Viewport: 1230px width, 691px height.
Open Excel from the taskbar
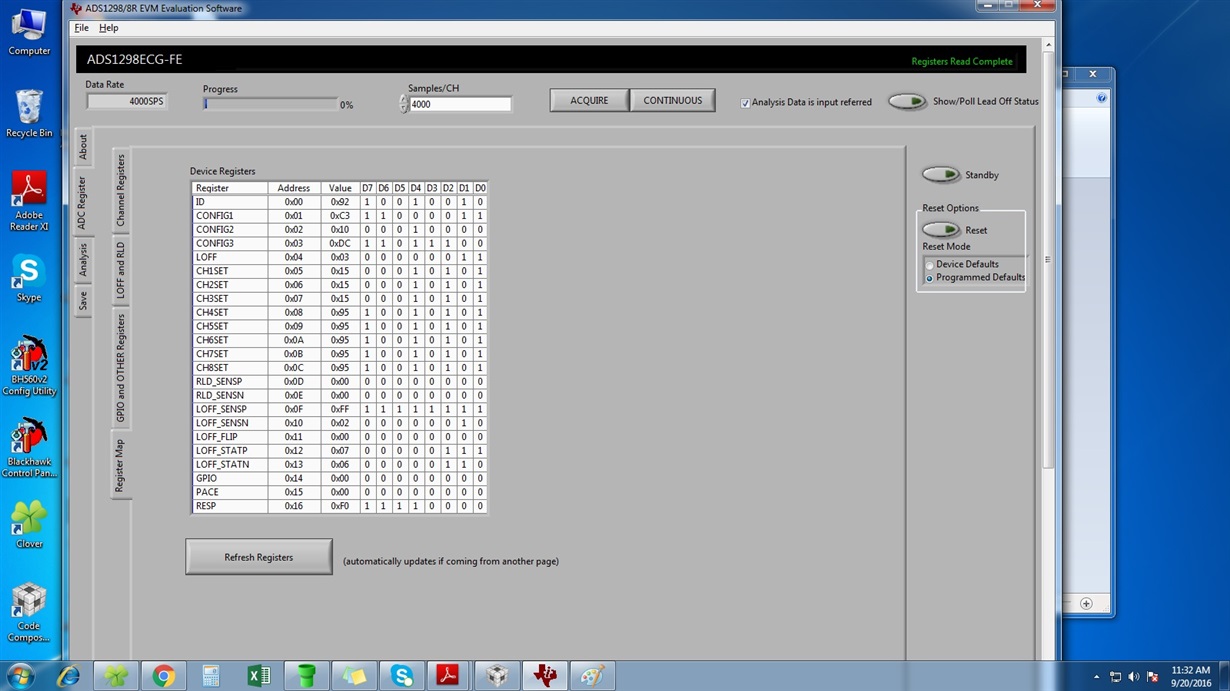click(258, 676)
